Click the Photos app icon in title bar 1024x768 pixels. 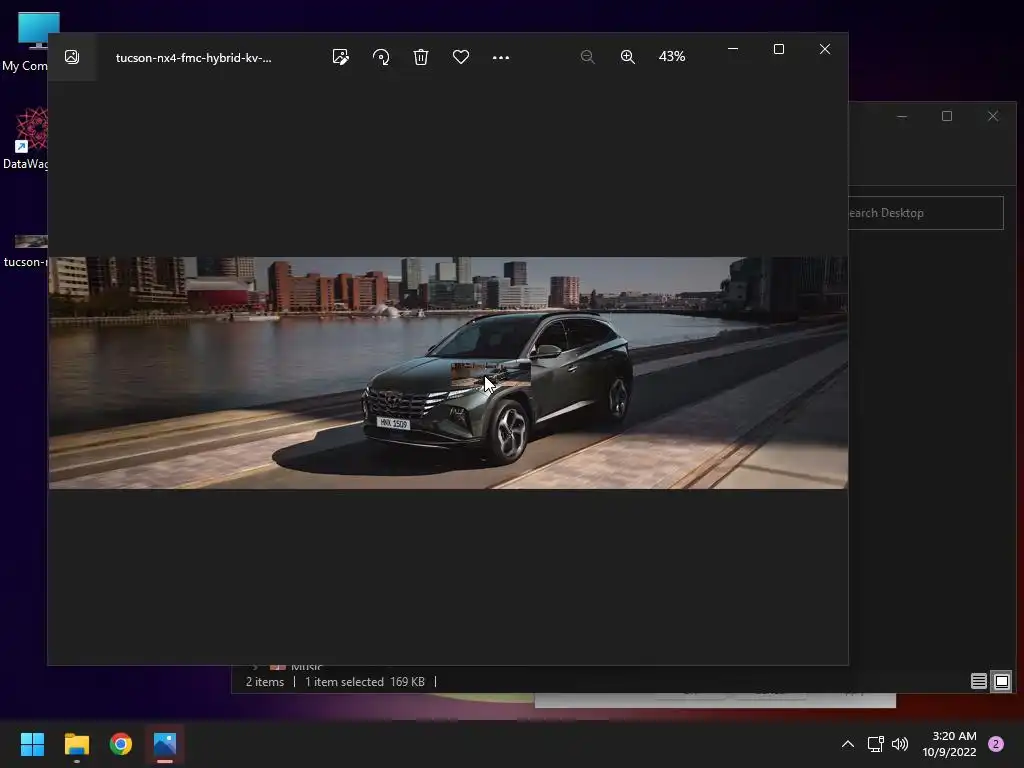point(72,57)
